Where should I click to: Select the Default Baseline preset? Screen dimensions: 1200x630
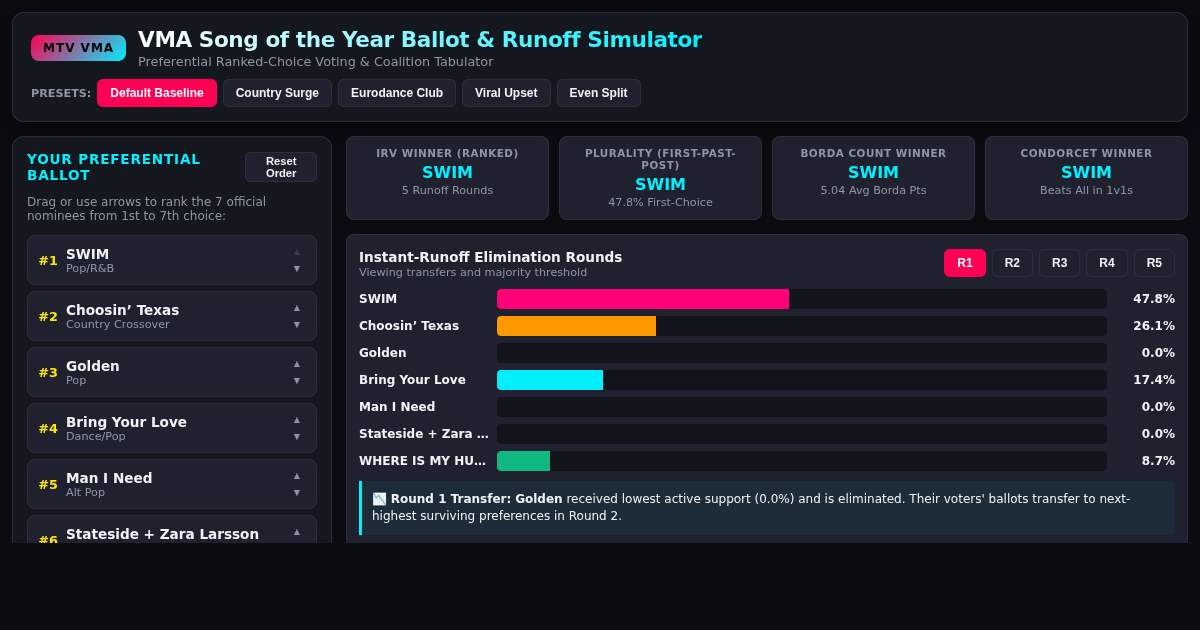pyautogui.click(x=157, y=93)
